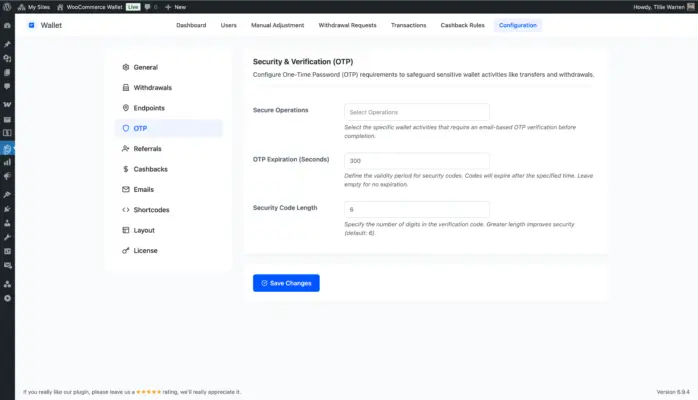Viewport: 698px width, 400px height.
Task: Open Select Operations dropdown
Action: point(417,112)
